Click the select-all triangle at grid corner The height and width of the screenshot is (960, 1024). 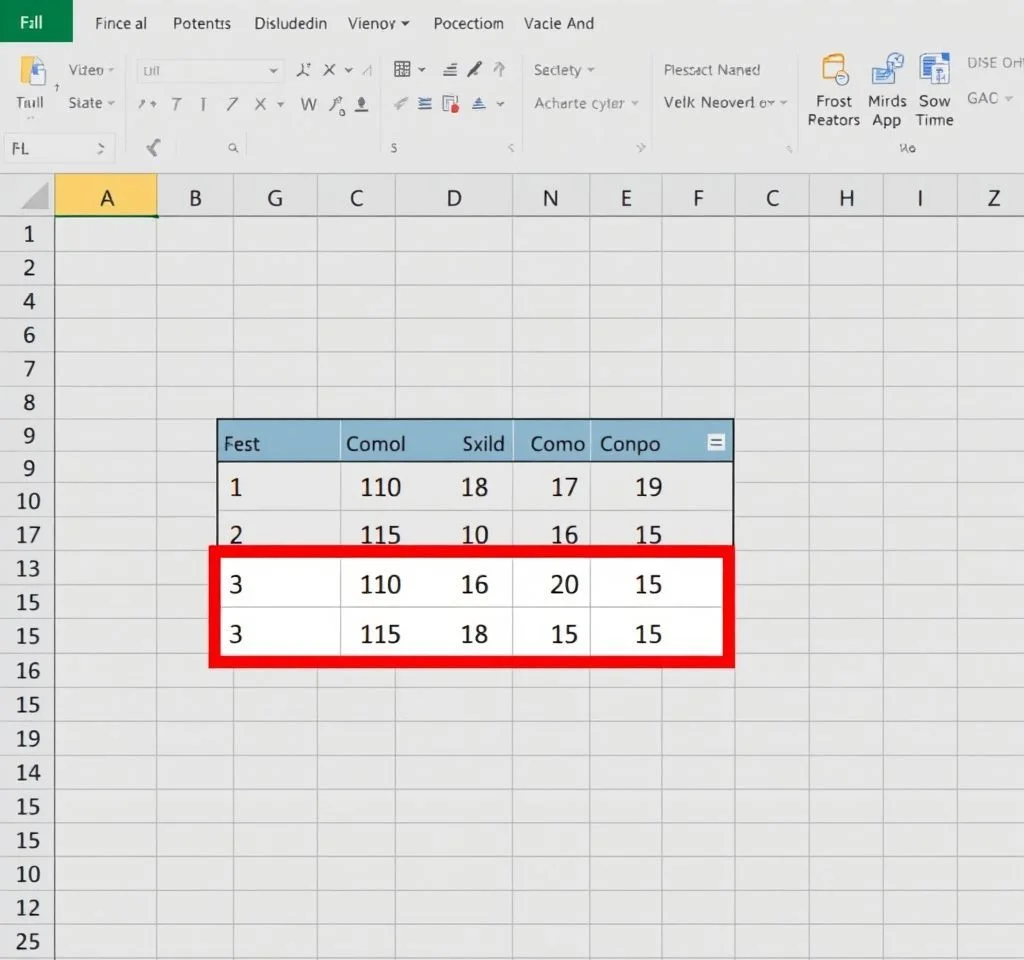tap(36, 197)
